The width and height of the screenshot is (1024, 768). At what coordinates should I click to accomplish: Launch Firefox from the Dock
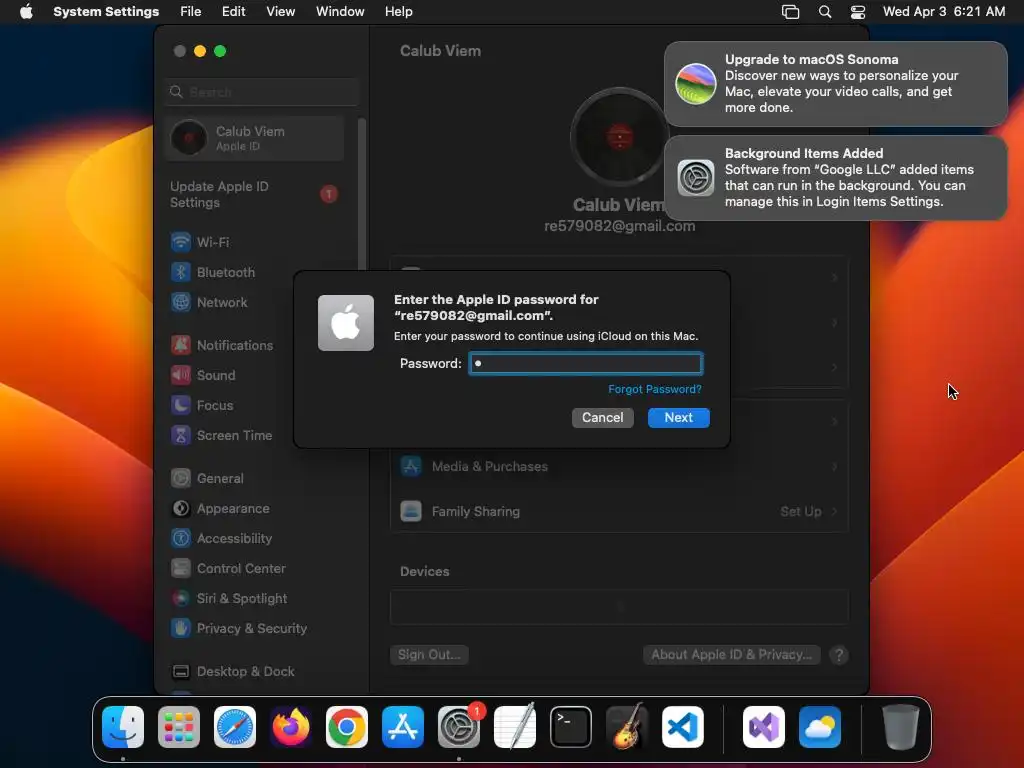point(291,727)
